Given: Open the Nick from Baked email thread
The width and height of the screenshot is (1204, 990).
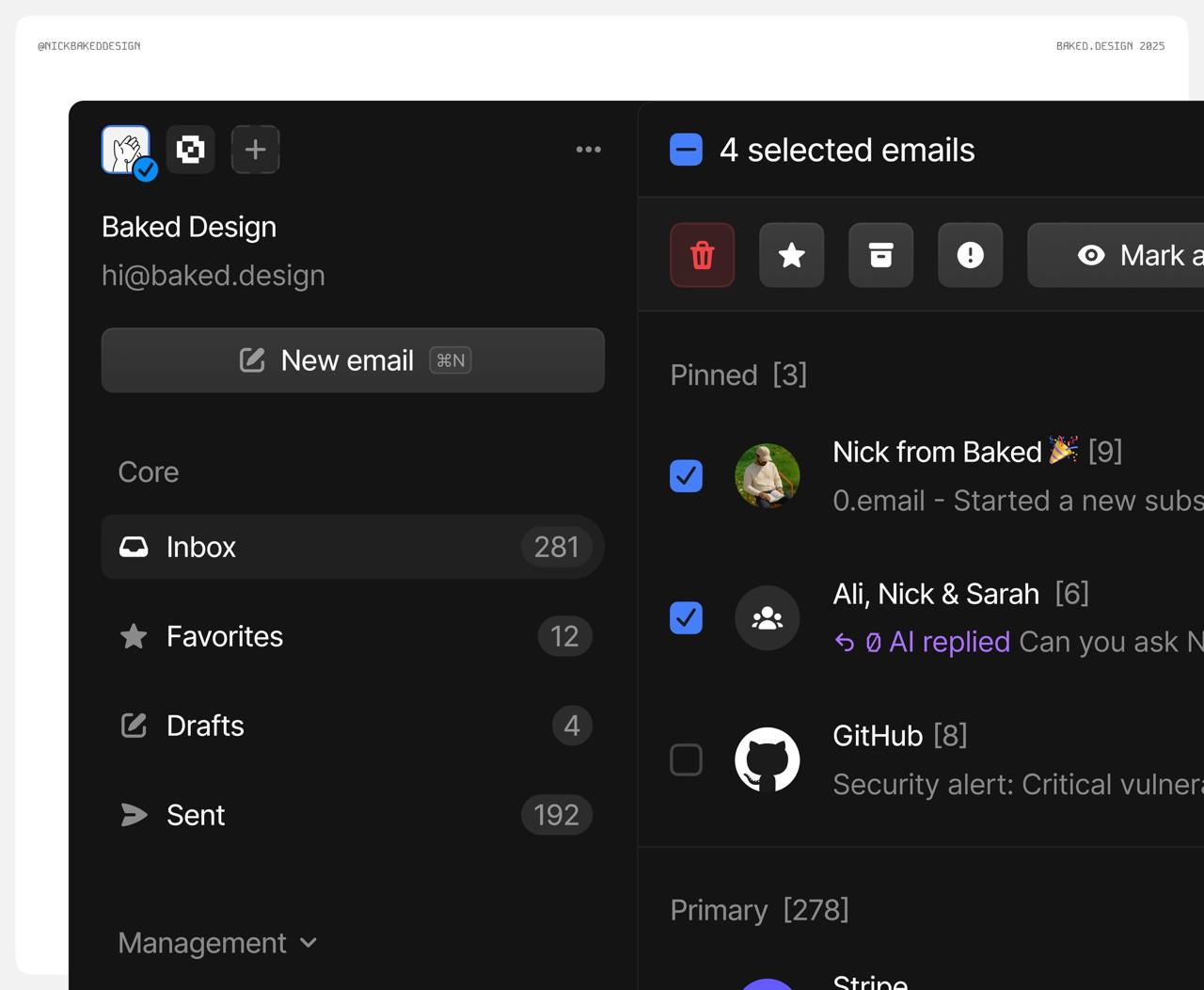Looking at the screenshot, I should pyautogui.click(x=922, y=476).
